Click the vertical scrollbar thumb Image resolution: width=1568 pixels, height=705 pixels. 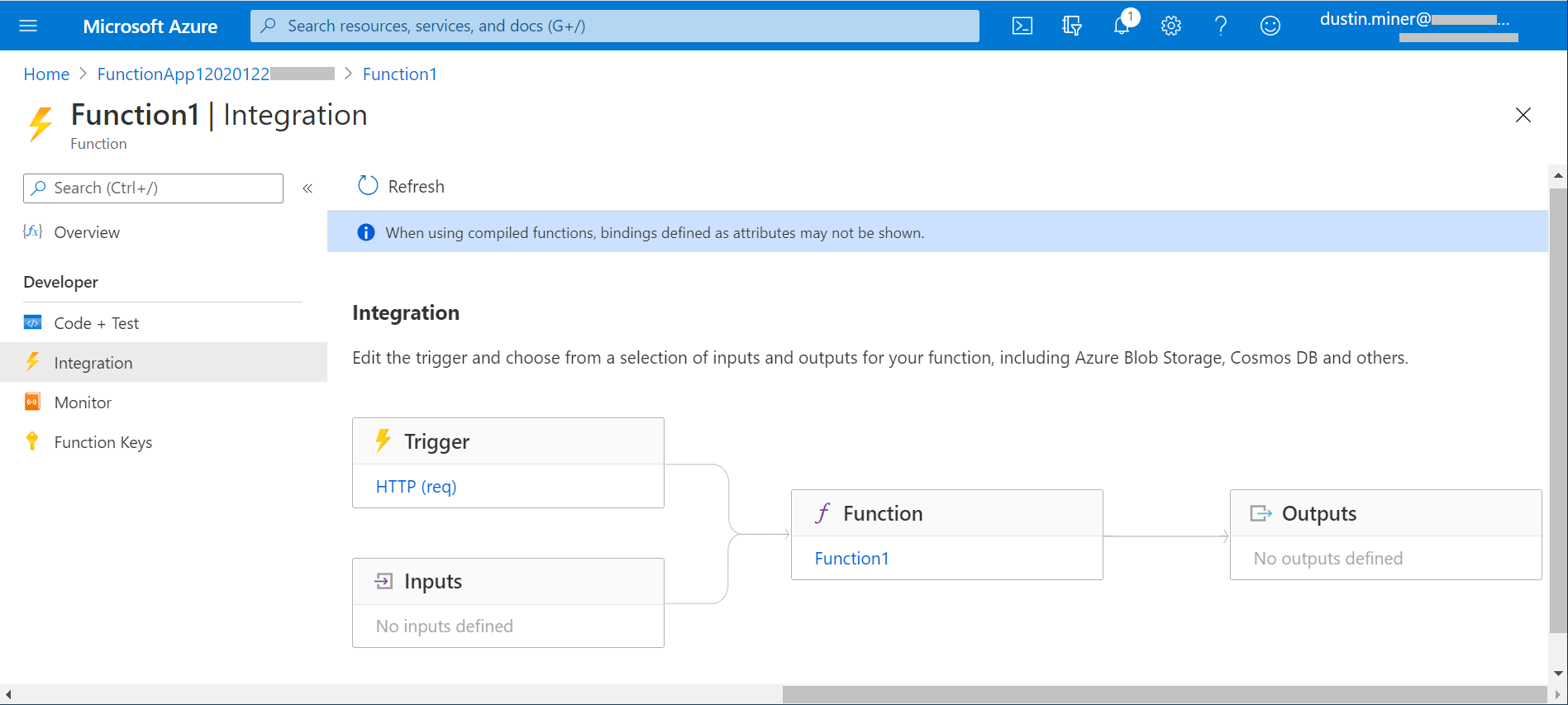1558,410
